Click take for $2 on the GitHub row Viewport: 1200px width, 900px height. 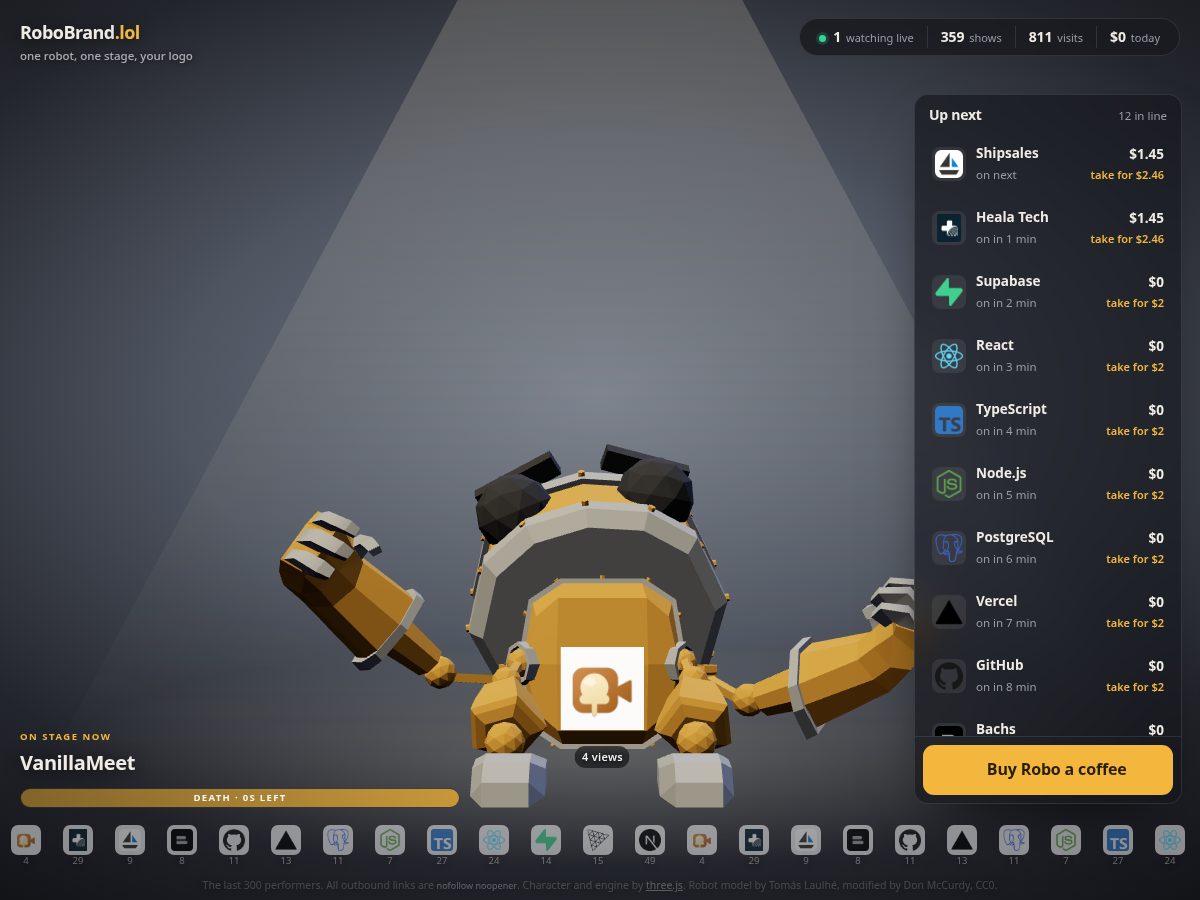pyautogui.click(x=1135, y=687)
